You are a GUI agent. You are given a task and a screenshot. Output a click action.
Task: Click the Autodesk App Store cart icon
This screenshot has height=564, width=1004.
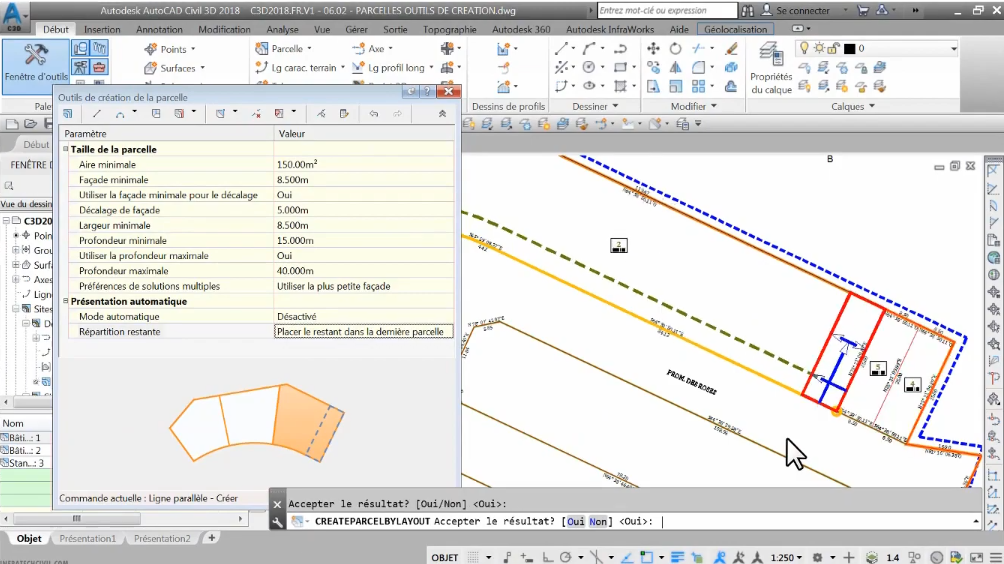(x=863, y=10)
